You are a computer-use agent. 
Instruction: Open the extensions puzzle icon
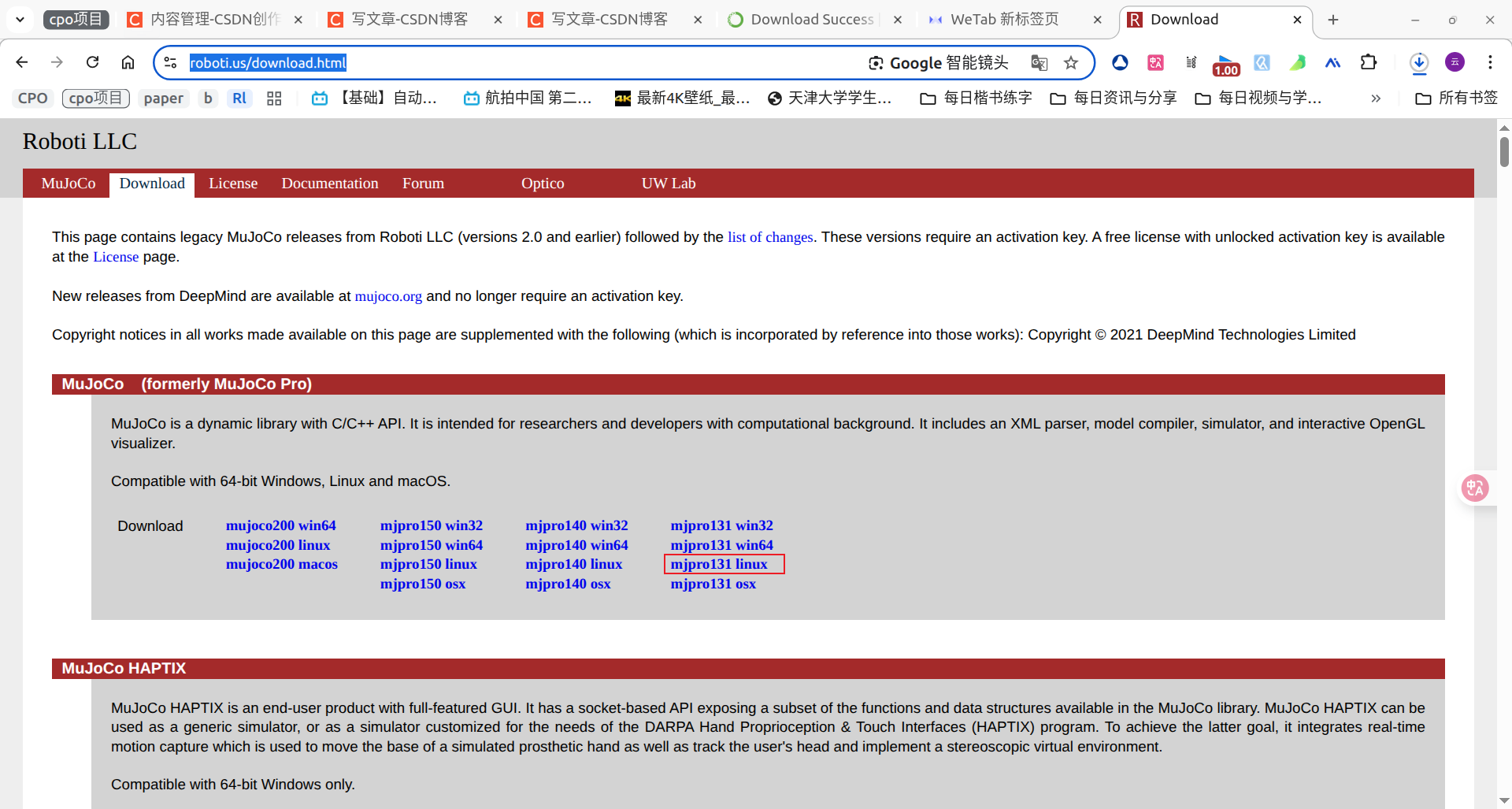click(x=1369, y=62)
